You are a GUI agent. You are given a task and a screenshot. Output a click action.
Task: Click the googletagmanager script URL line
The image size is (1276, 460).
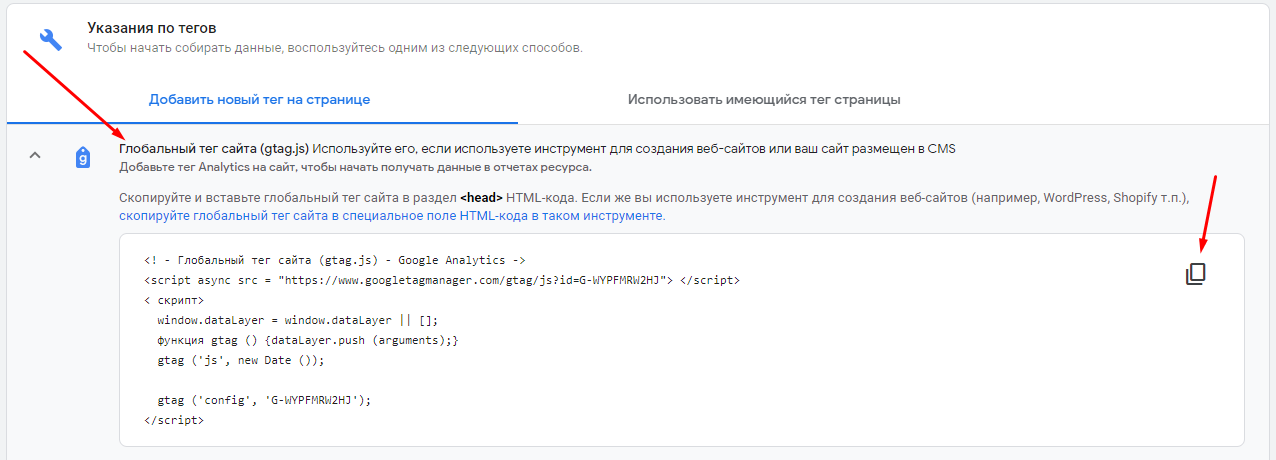click(x=441, y=280)
